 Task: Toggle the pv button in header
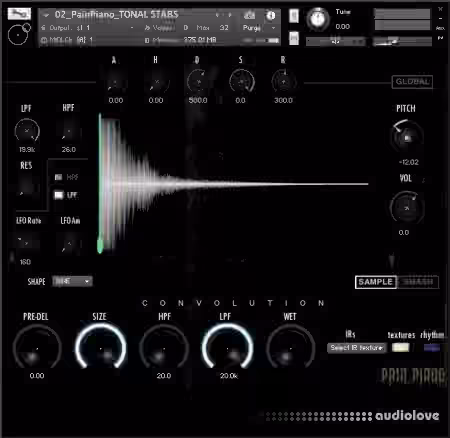point(440,38)
